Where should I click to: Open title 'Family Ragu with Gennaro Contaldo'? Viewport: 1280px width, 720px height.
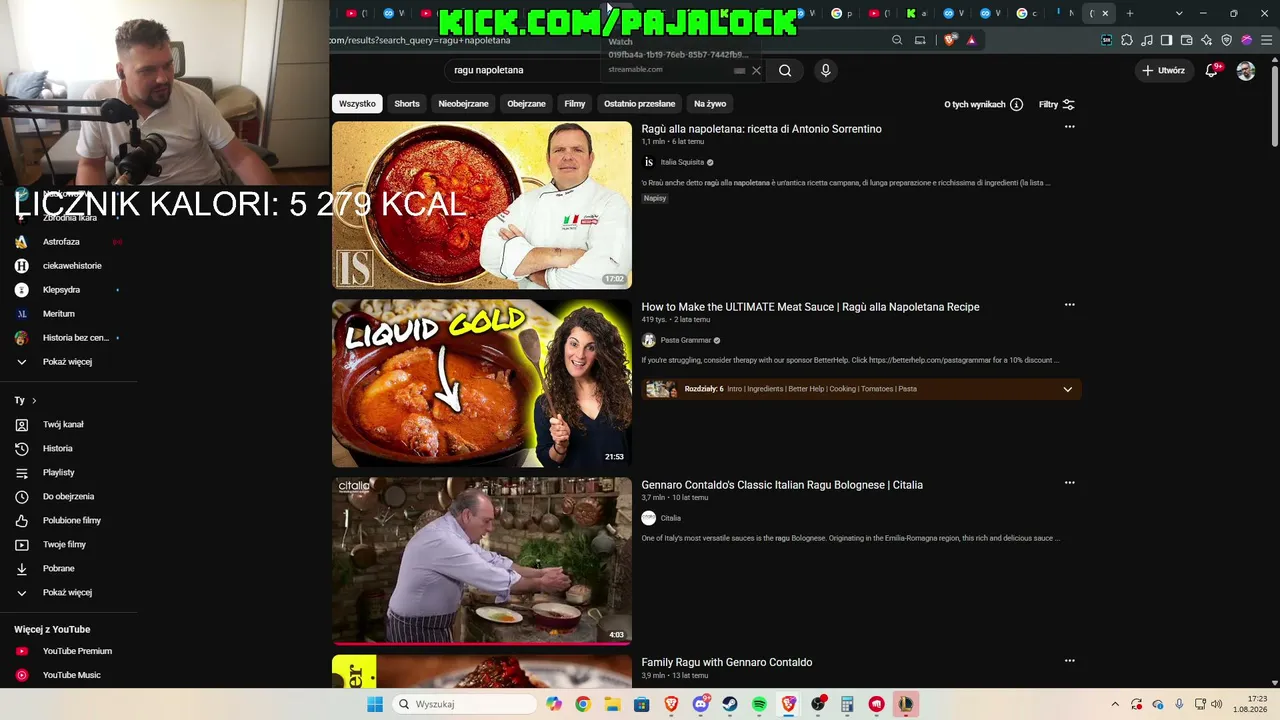pyautogui.click(x=727, y=662)
